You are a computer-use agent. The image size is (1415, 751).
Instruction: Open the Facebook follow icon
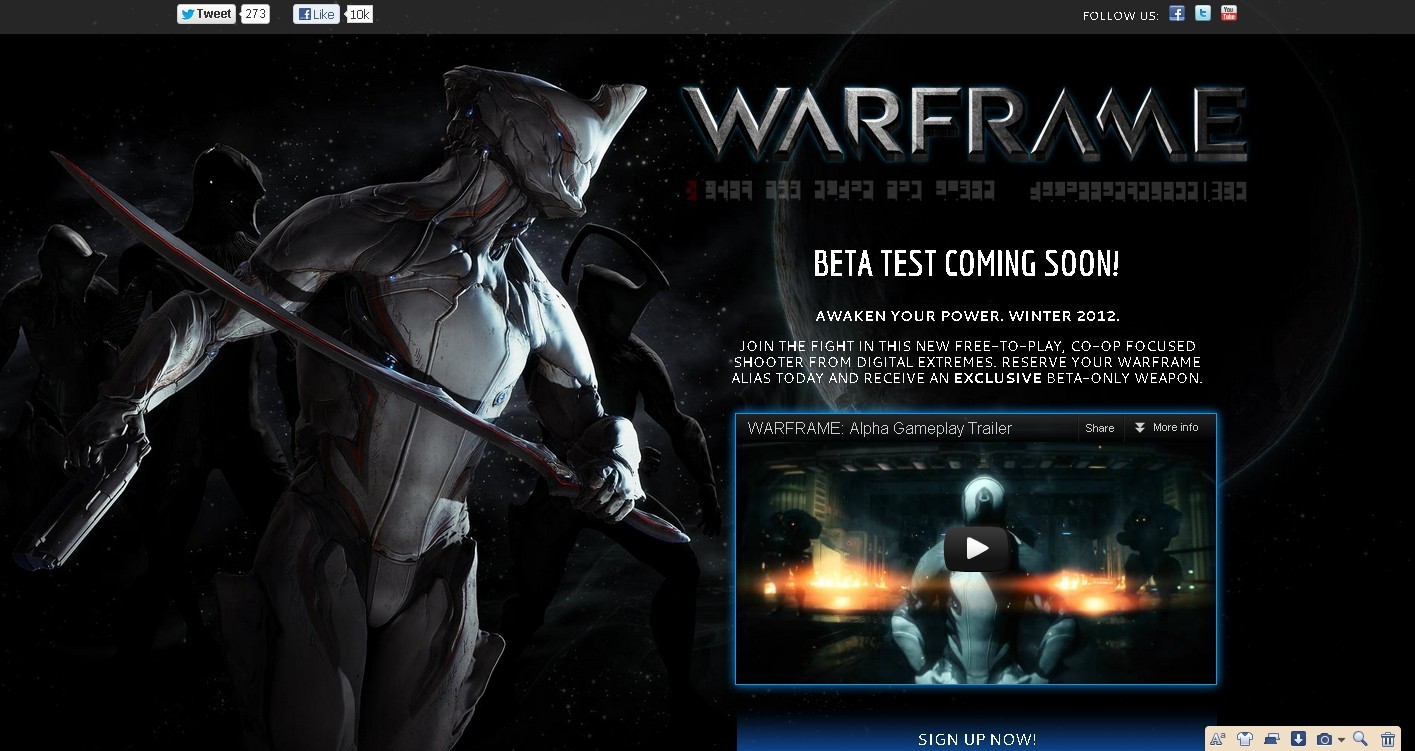1177,14
